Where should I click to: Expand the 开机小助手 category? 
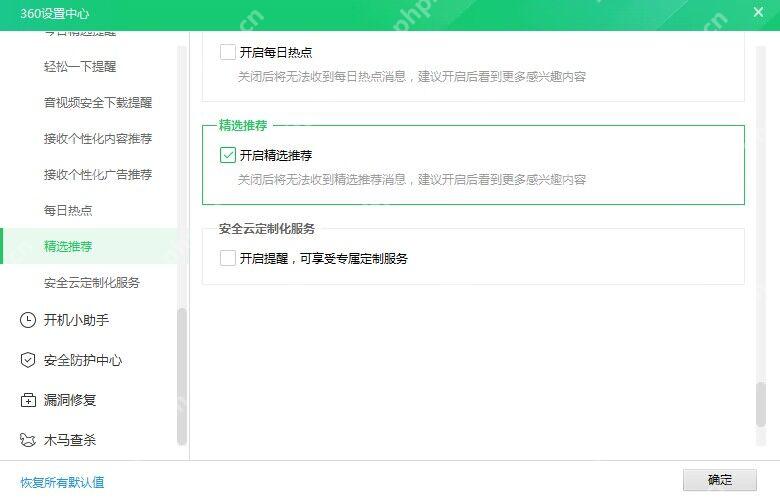[x=76, y=320]
